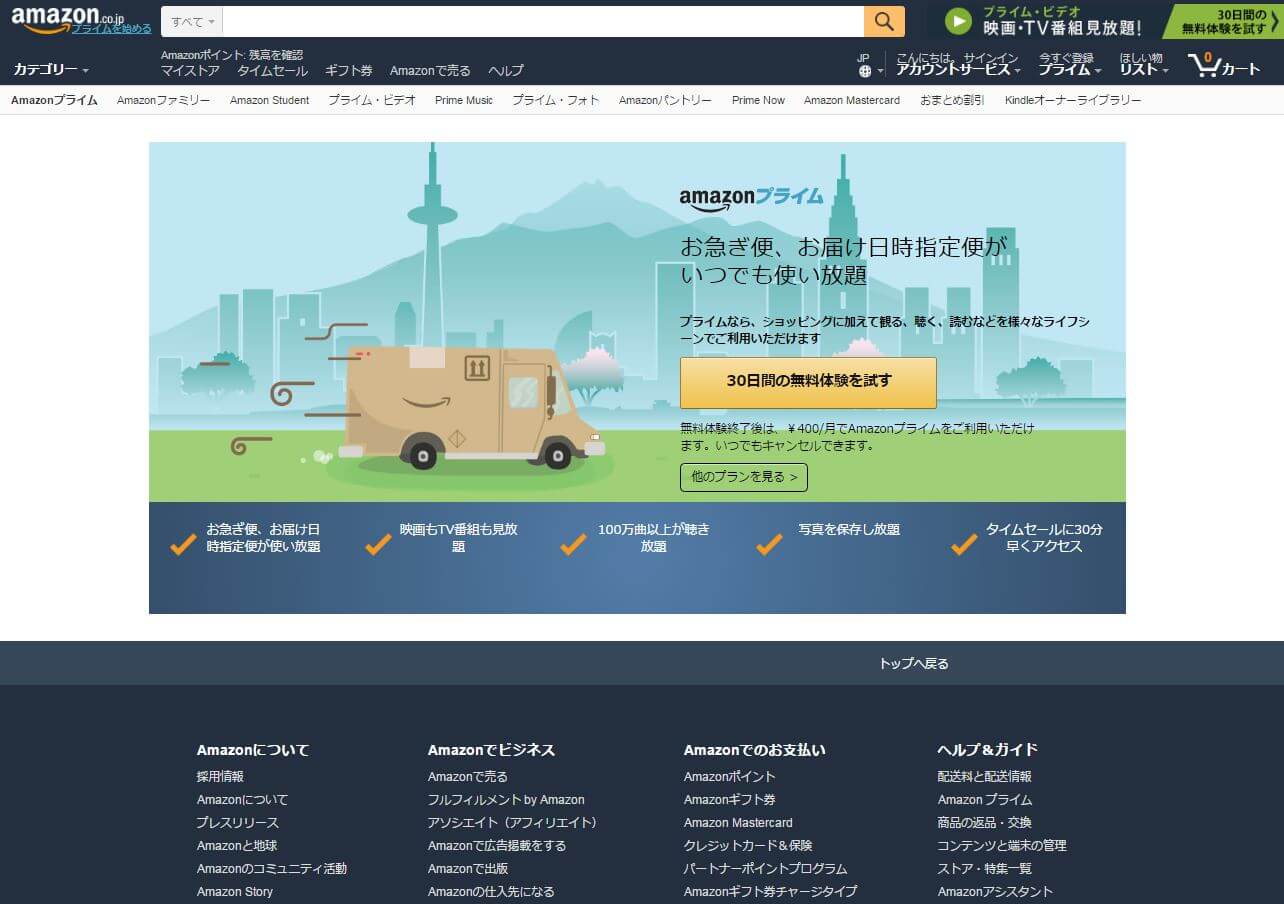Select the Amazon Mastercard subnav tab
1284x904 pixels.
click(852, 100)
